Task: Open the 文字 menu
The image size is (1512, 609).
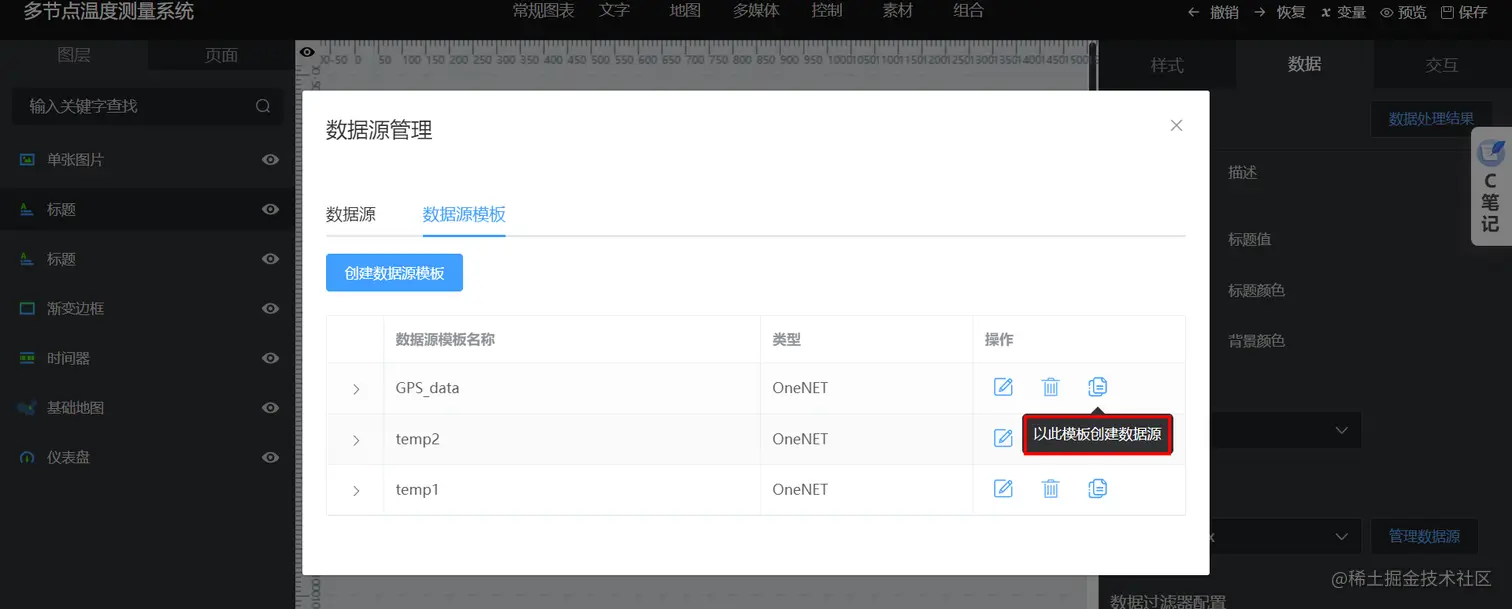Action: 615,11
